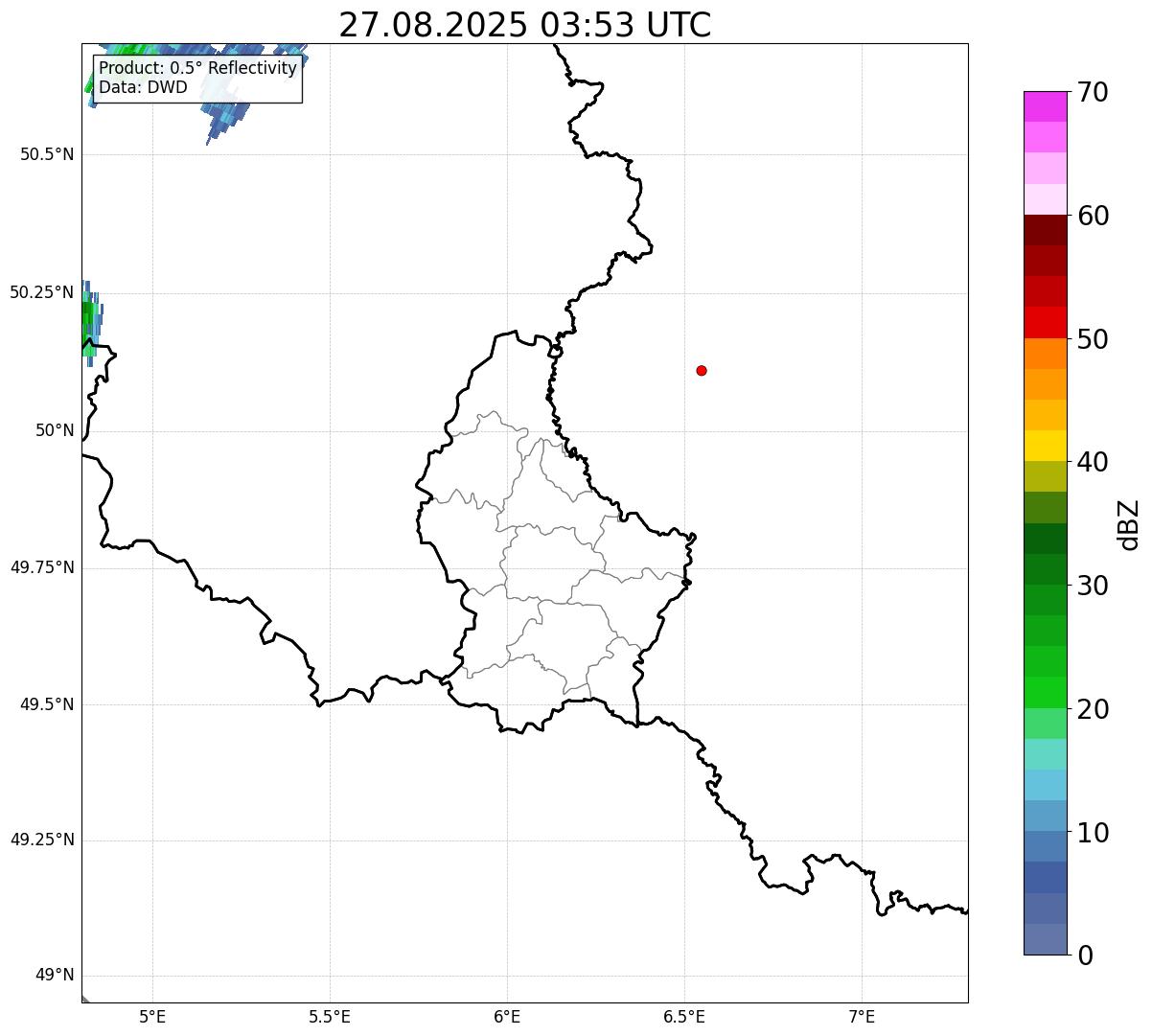Click the 7°E longitude label
This screenshot has width=1152, height=1036.
862,1017
